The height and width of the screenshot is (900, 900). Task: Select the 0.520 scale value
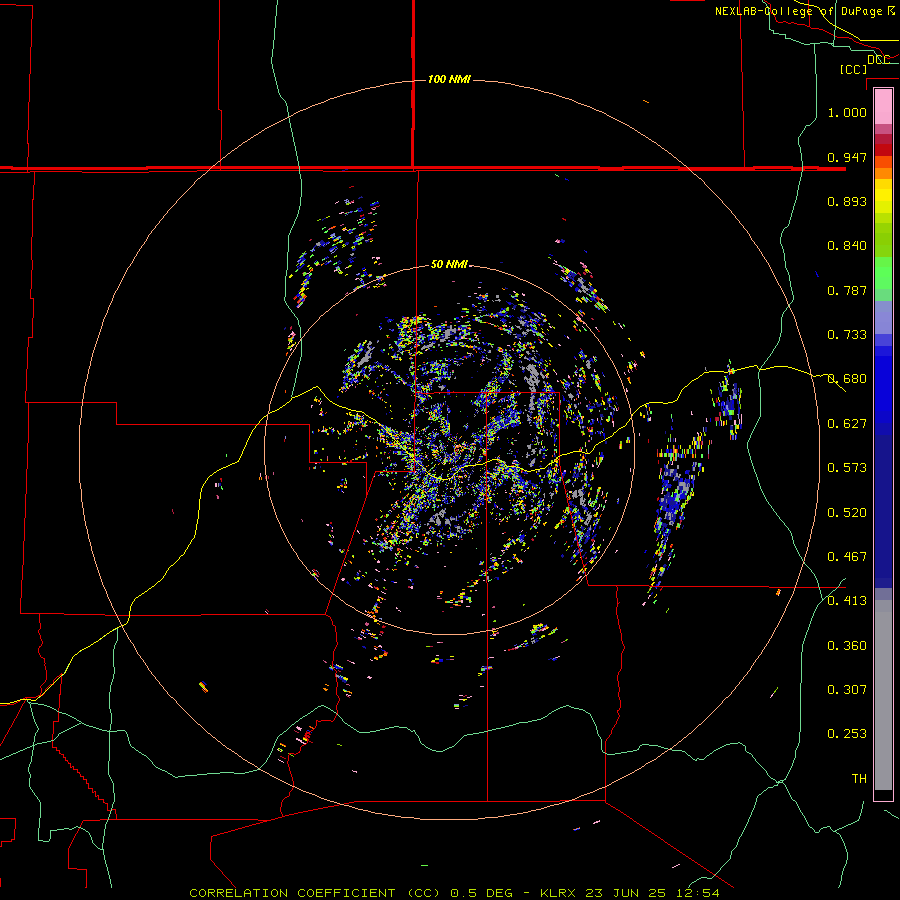coord(847,513)
